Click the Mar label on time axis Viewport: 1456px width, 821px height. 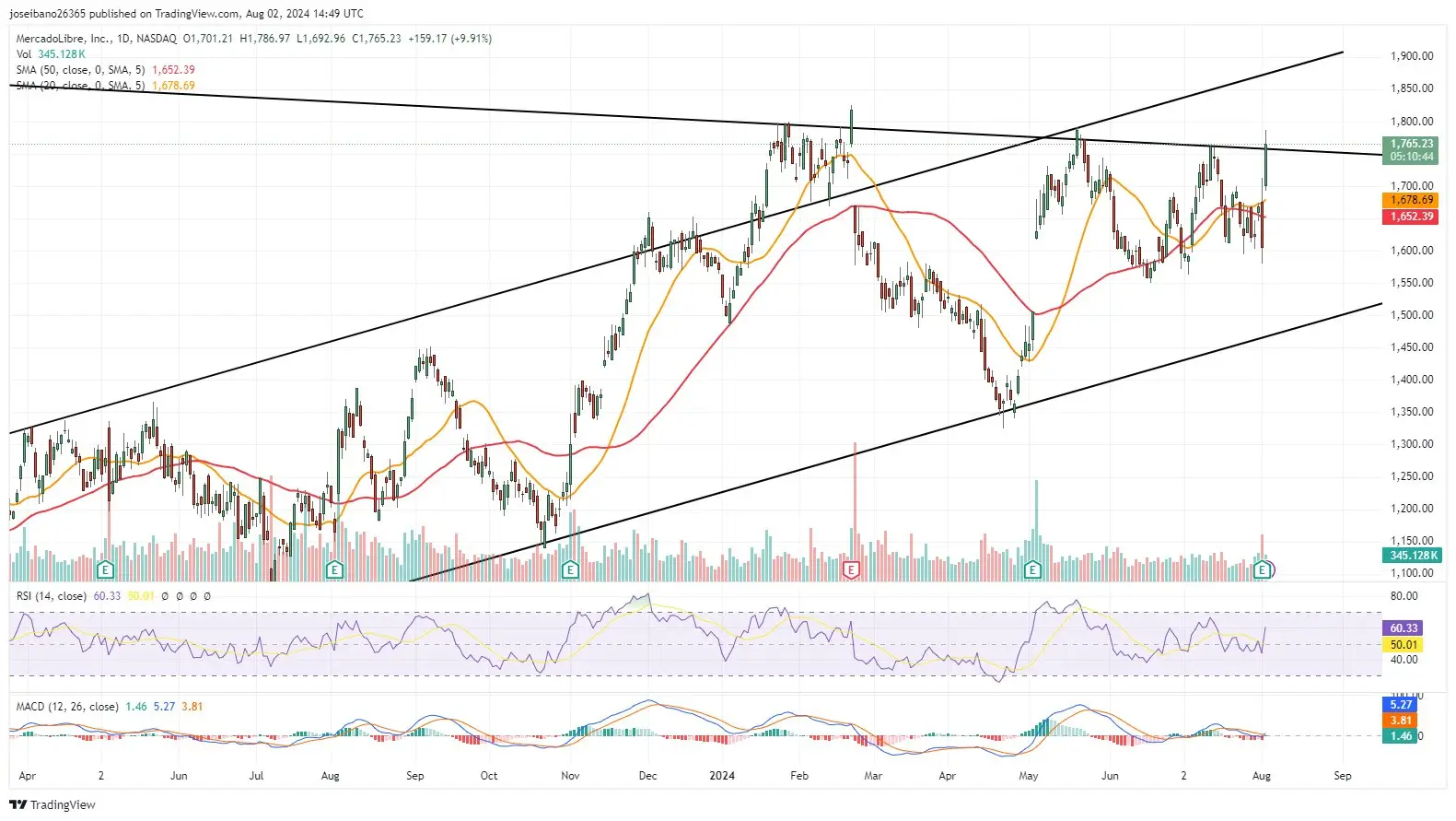coord(873,776)
